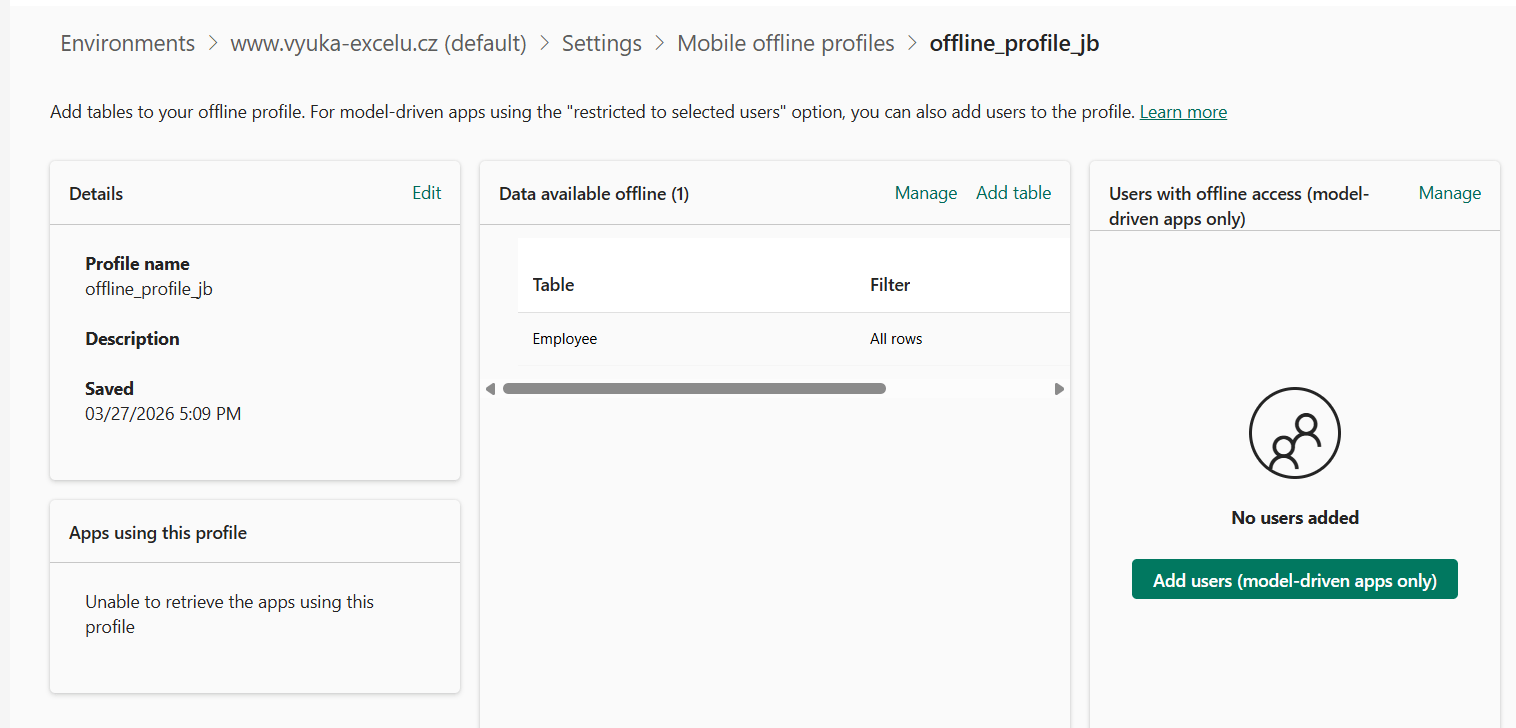Click Add table
The height and width of the screenshot is (728, 1516).
point(1013,193)
